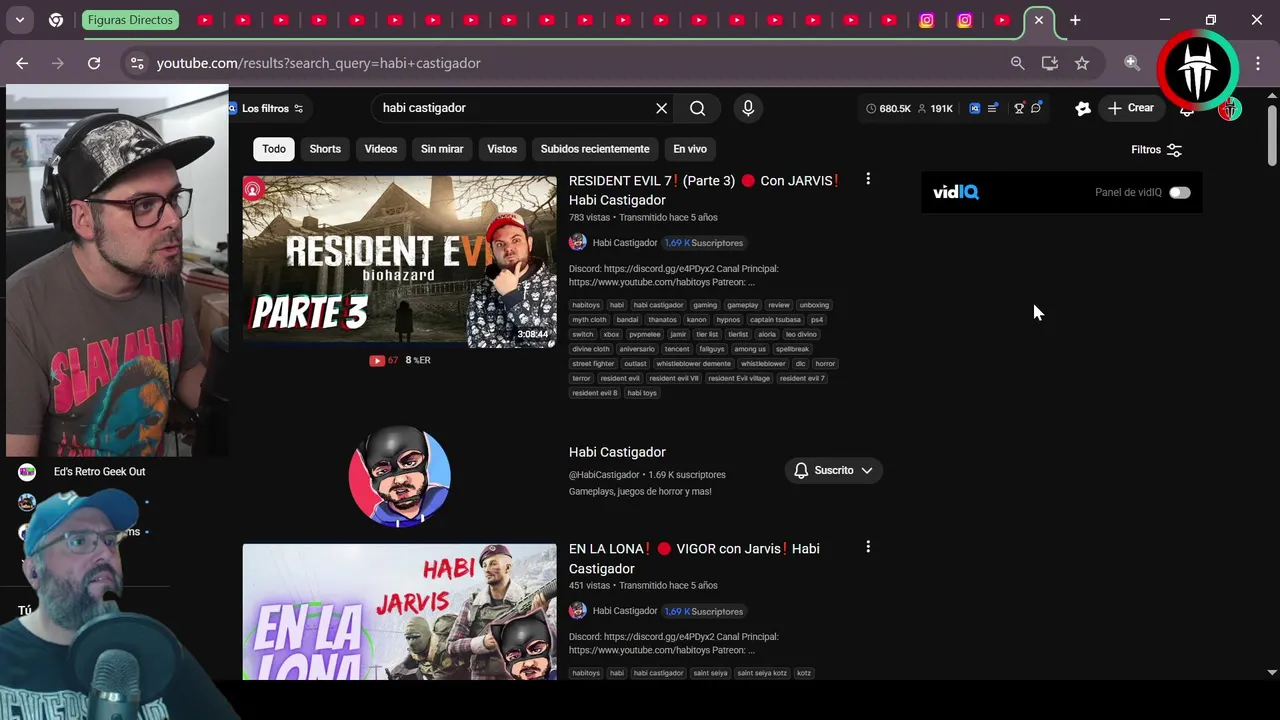Open the Chrome tab search dropdown arrow
This screenshot has height=720, width=1280.
[20, 20]
